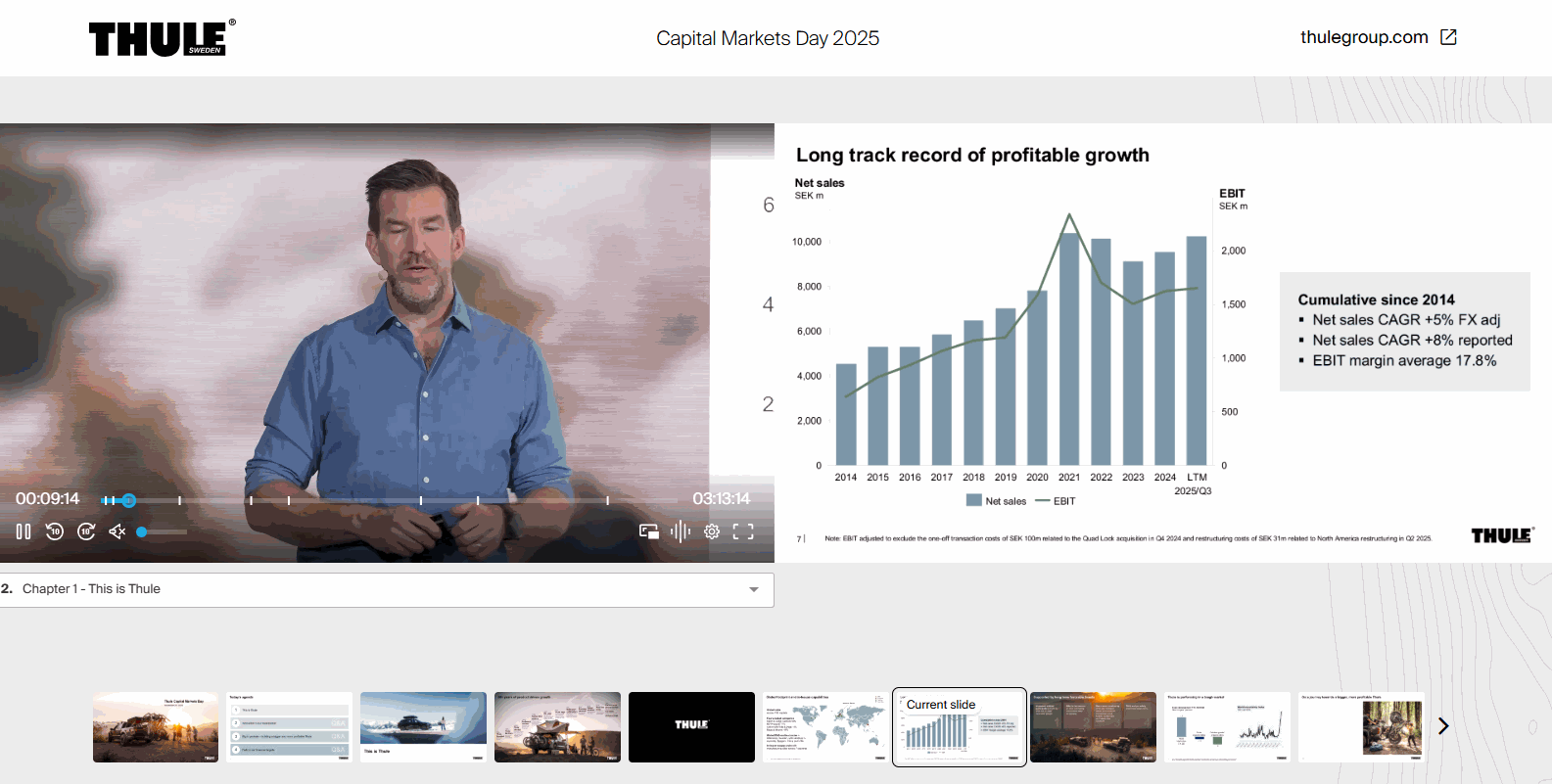The image size is (1552, 784).
Task: Select the Today's agenda slide thumbnail
Action: [290, 727]
